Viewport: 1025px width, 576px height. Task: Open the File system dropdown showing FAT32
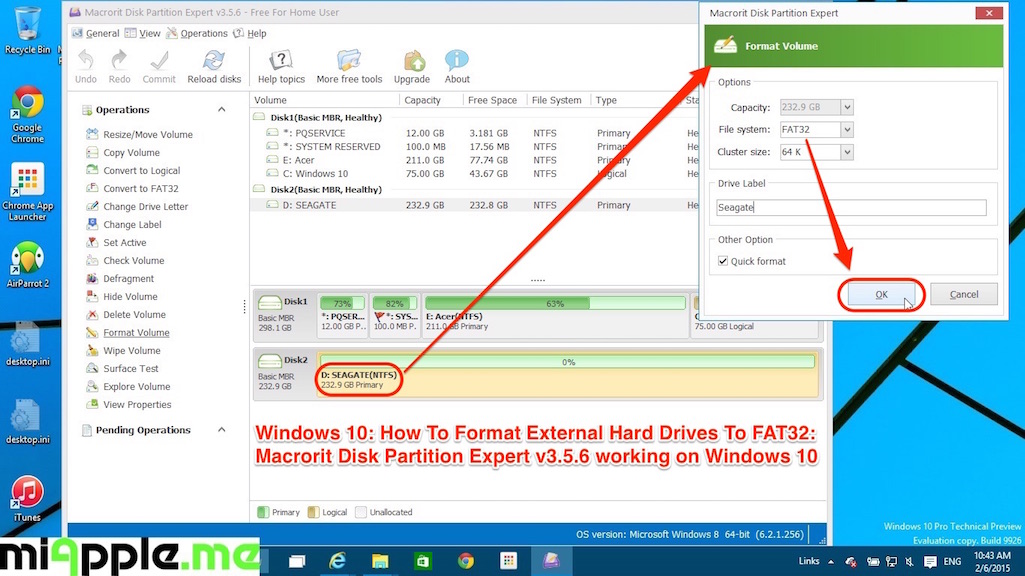[849, 129]
